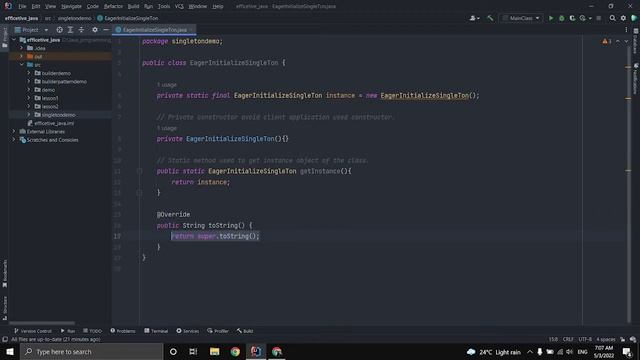Open the Tools menu
This screenshot has width=640, height=360.
[x=164, y=6]
